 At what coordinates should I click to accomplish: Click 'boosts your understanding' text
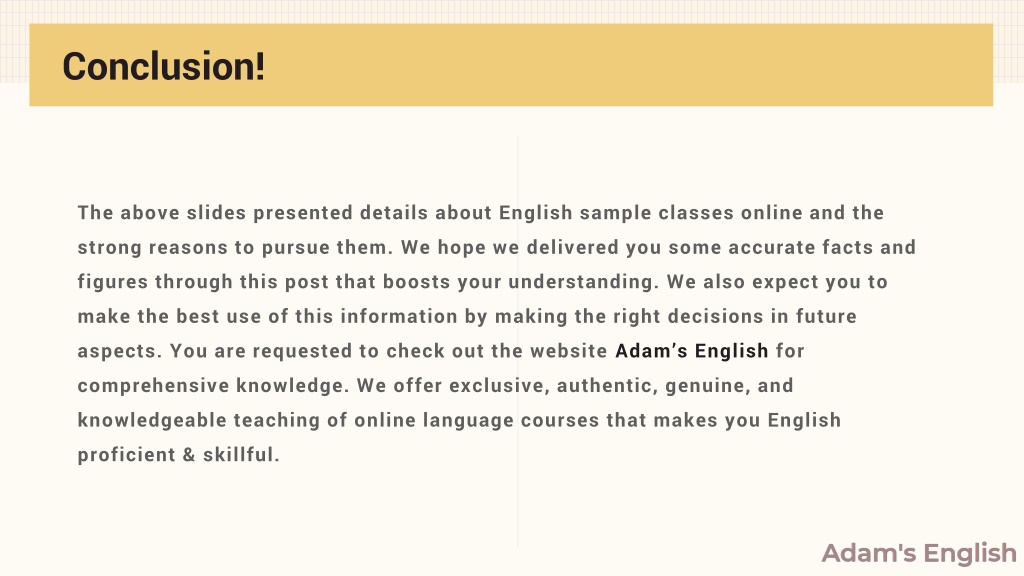click(518, 282)
